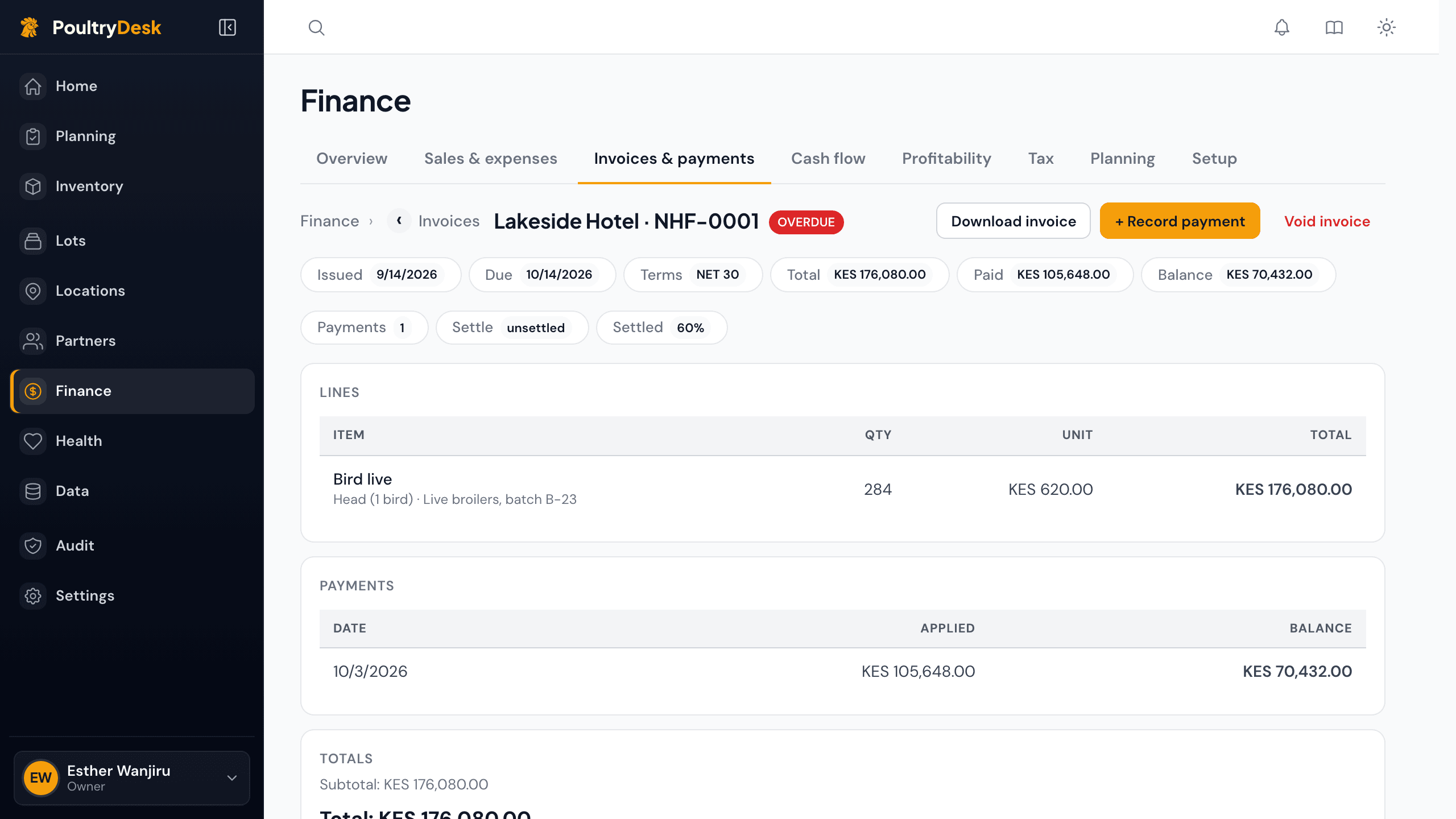Image resolution: width=1456 pixels, height=819 pixels.
Task: Open Planning label in the sidebar
Action: tap(86, 136)
